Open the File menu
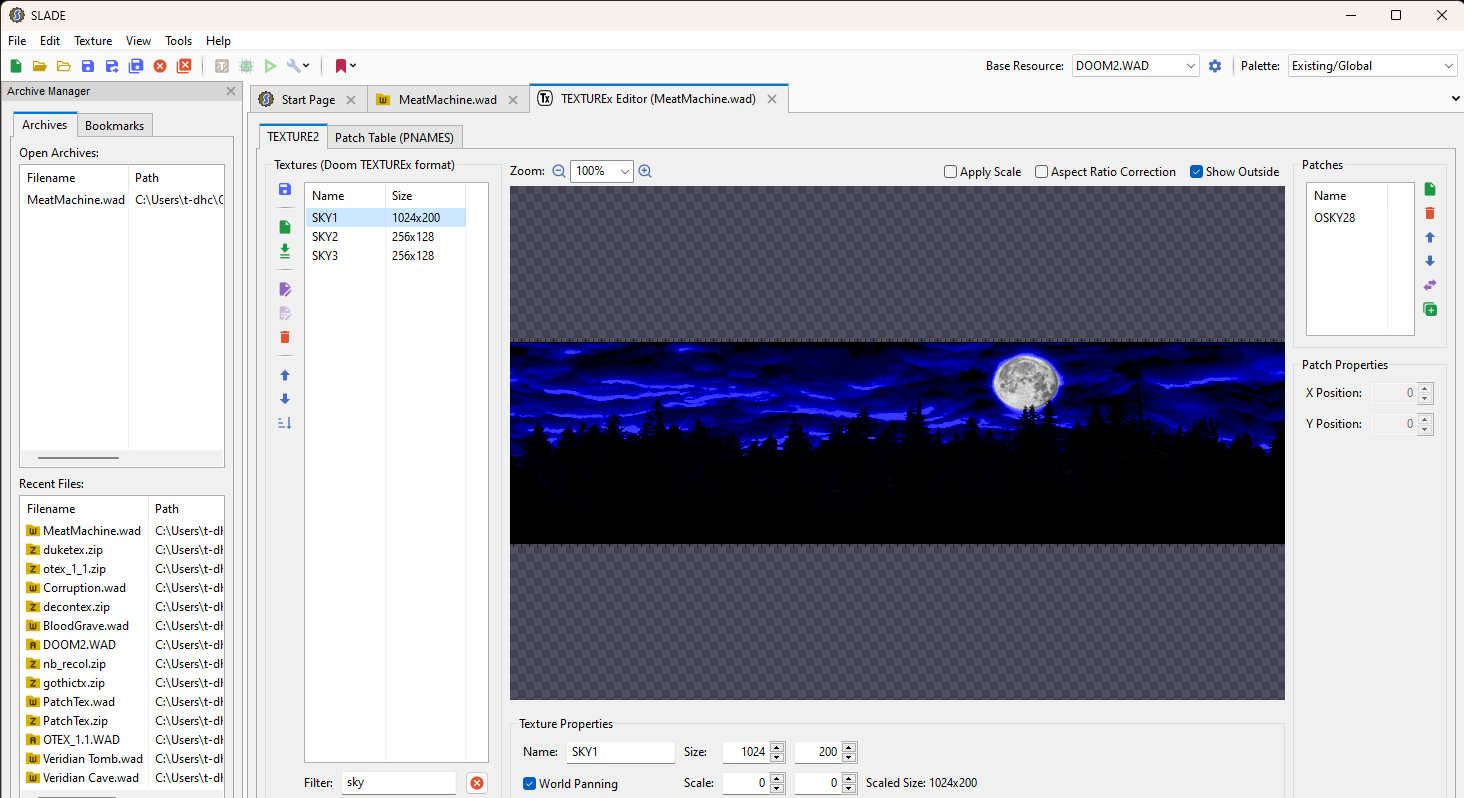Image resolution: width=1464 pixels, height=798 pixels. pos(17,41)
